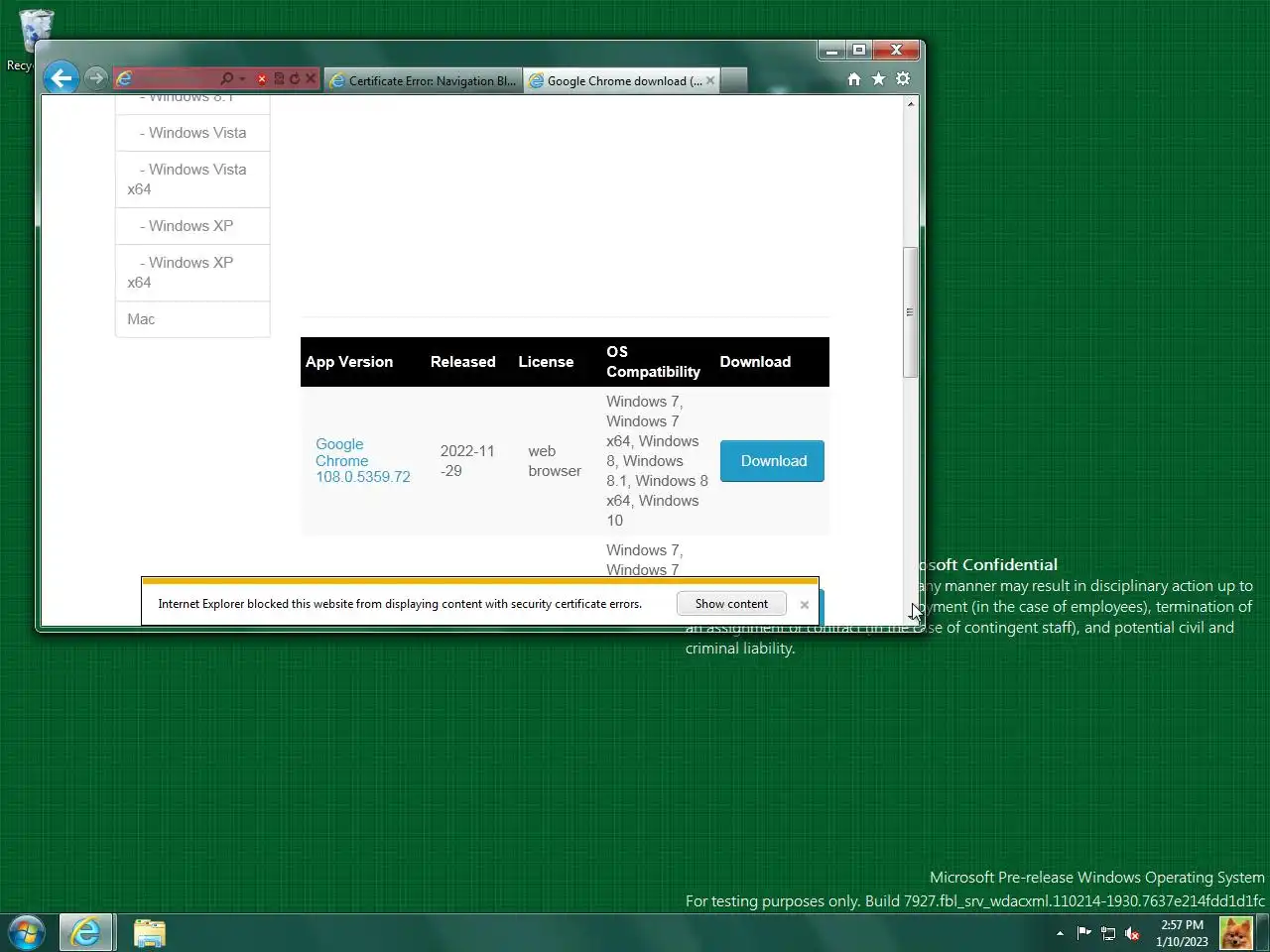Viewport: 1270px width, 952px height.
Task: Select the Windows Vista sidebar item
Action: pos(192,133)
